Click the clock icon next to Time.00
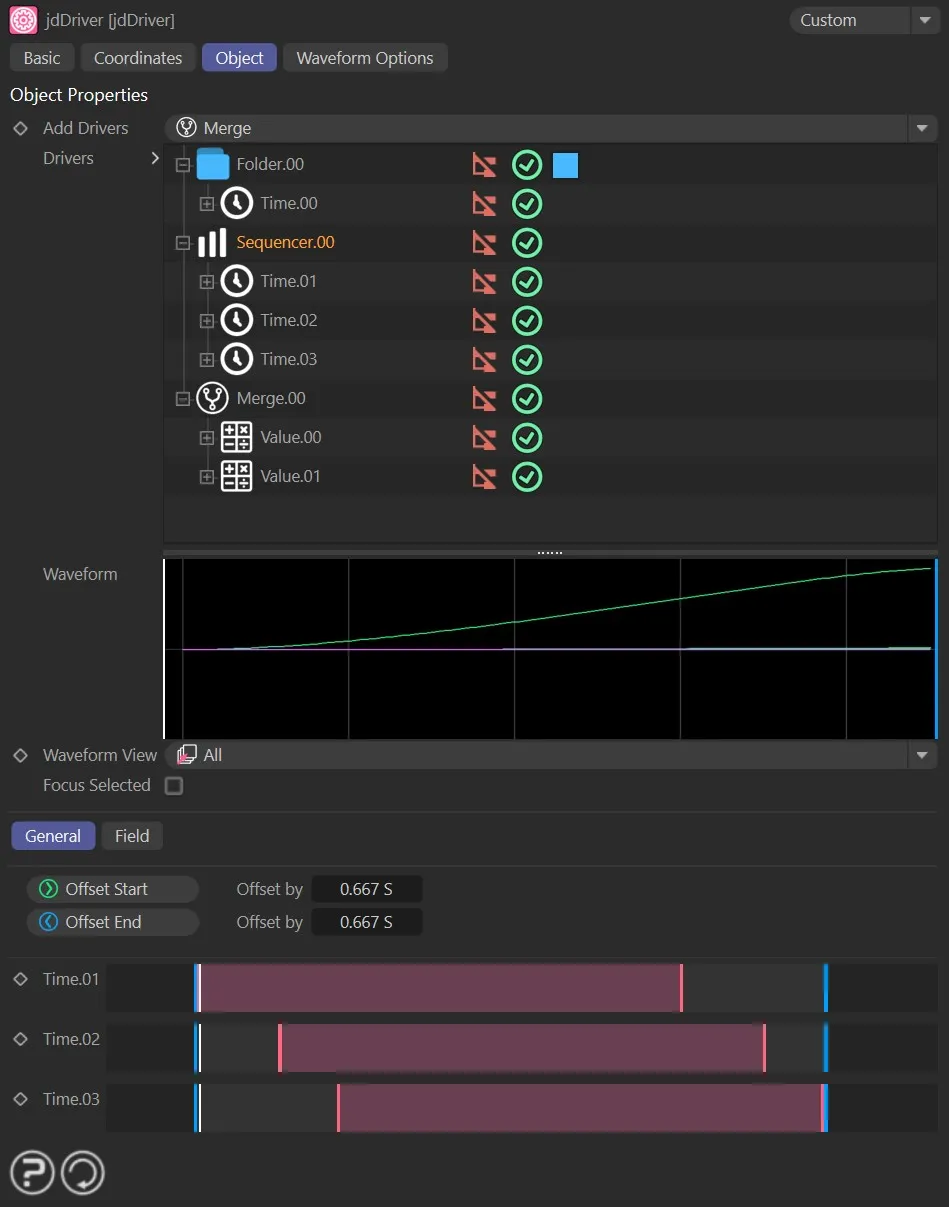 tap(236, 203)
